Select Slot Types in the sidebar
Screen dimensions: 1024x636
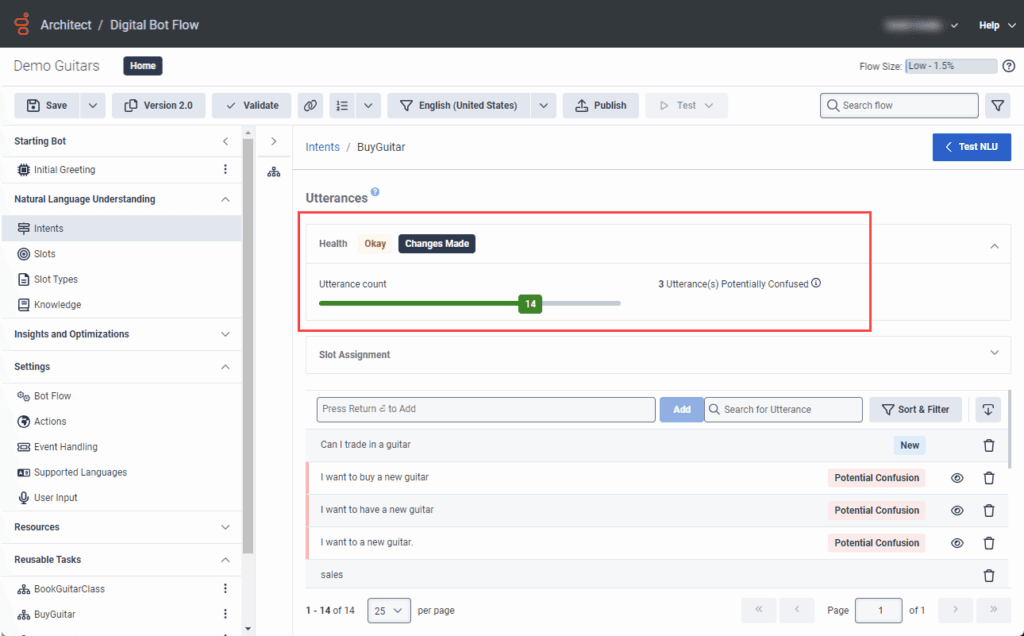tap(55, 279)
